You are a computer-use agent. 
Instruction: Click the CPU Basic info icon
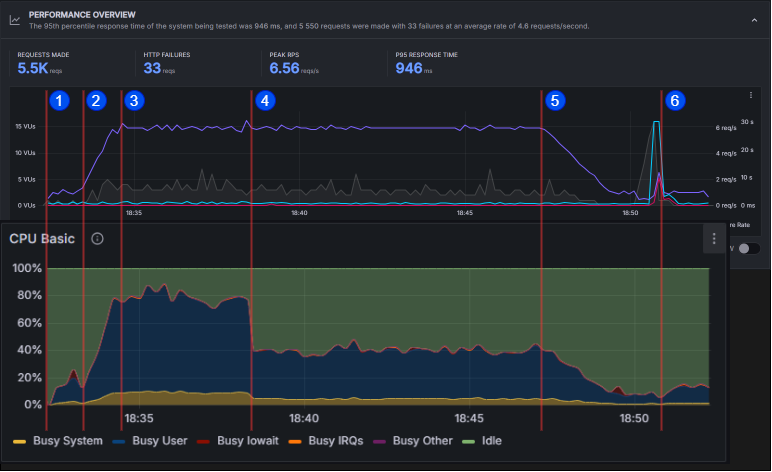pyautogui.click(x=98, y=239)
